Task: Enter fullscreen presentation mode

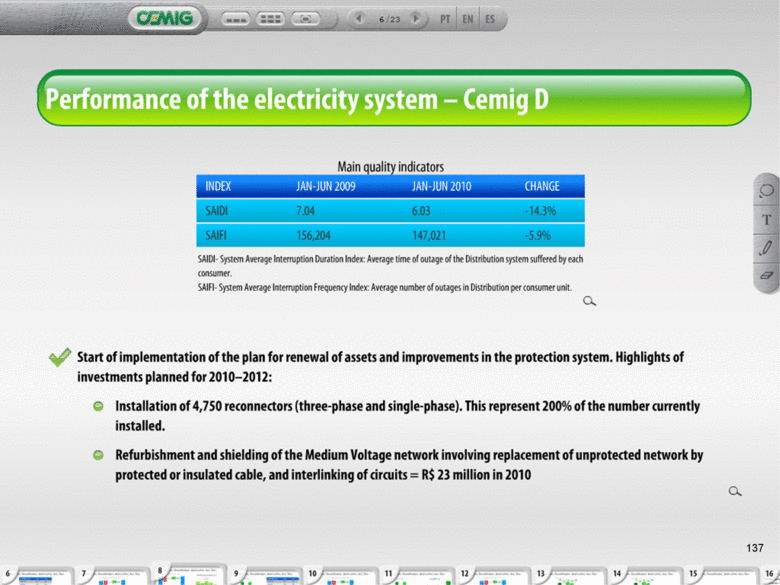Action: [x=305, y=19]
